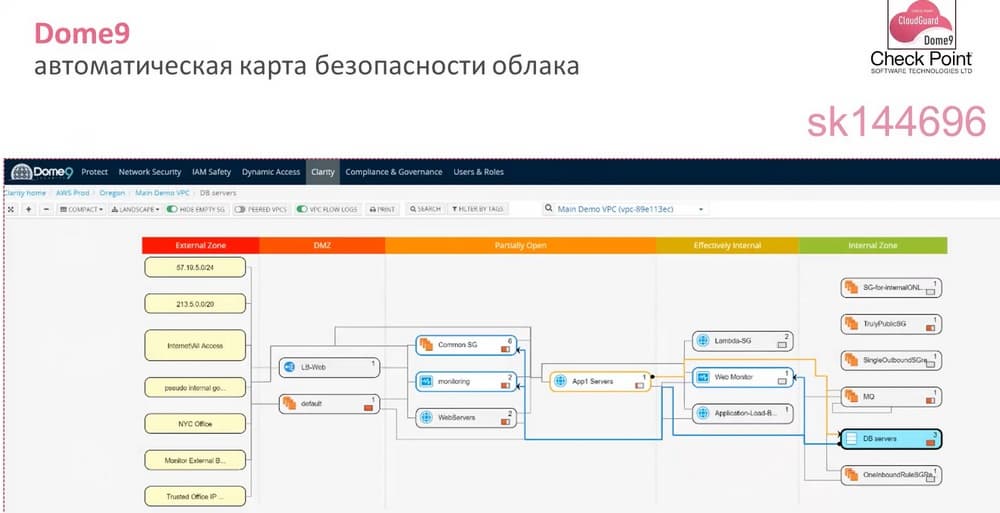Zoom out with the minus button

pos(46,209)
